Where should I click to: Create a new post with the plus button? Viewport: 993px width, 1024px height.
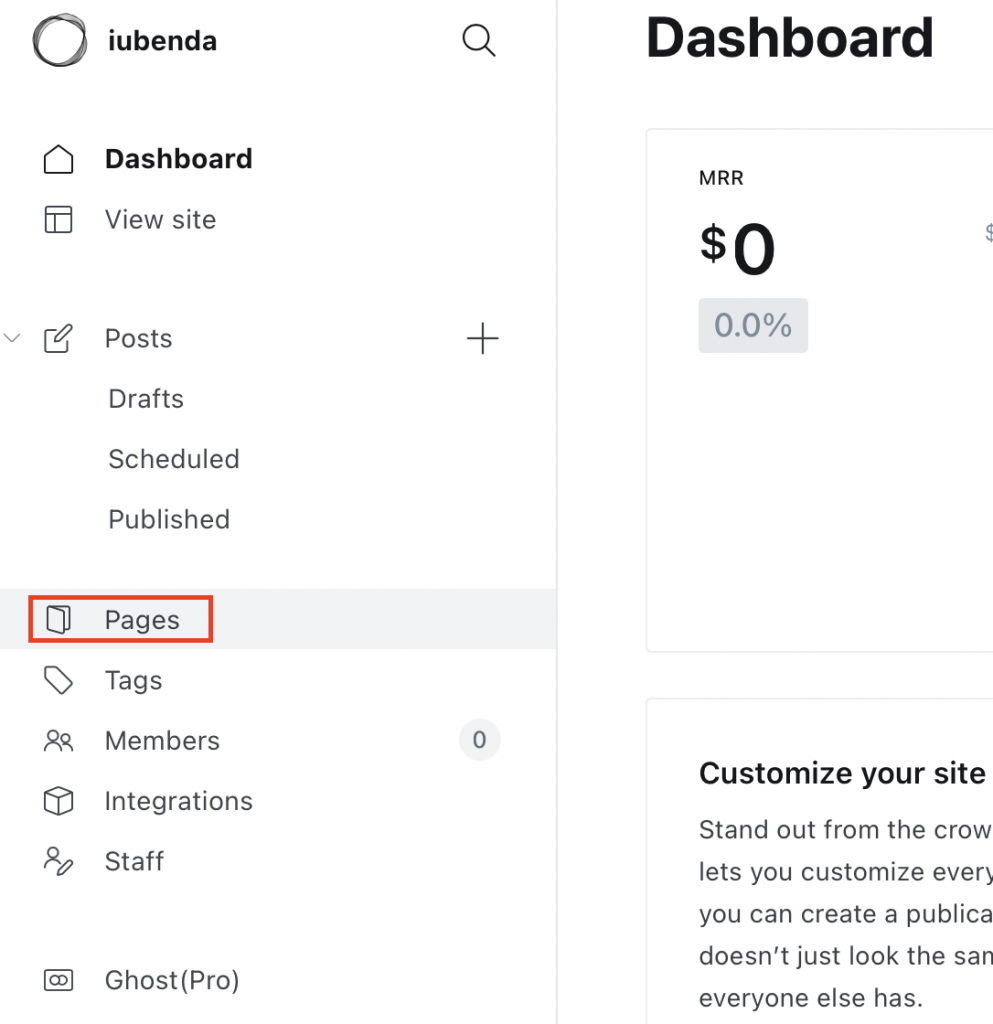(x=483, y=338)
